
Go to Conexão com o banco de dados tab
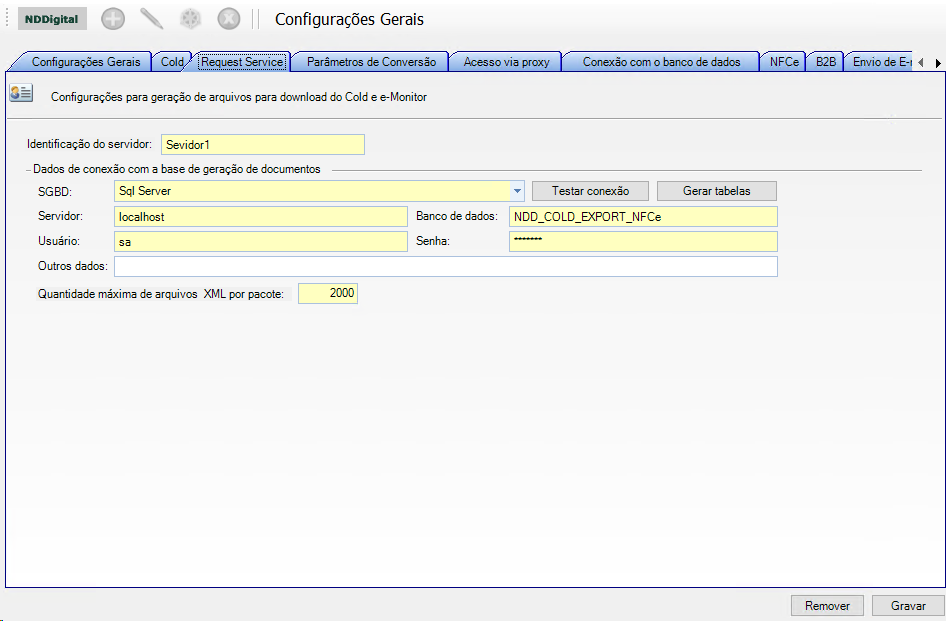tap(661, 62)
